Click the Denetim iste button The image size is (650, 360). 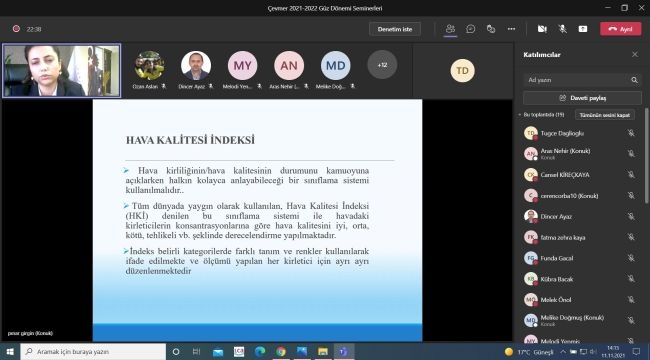[395, 29]
